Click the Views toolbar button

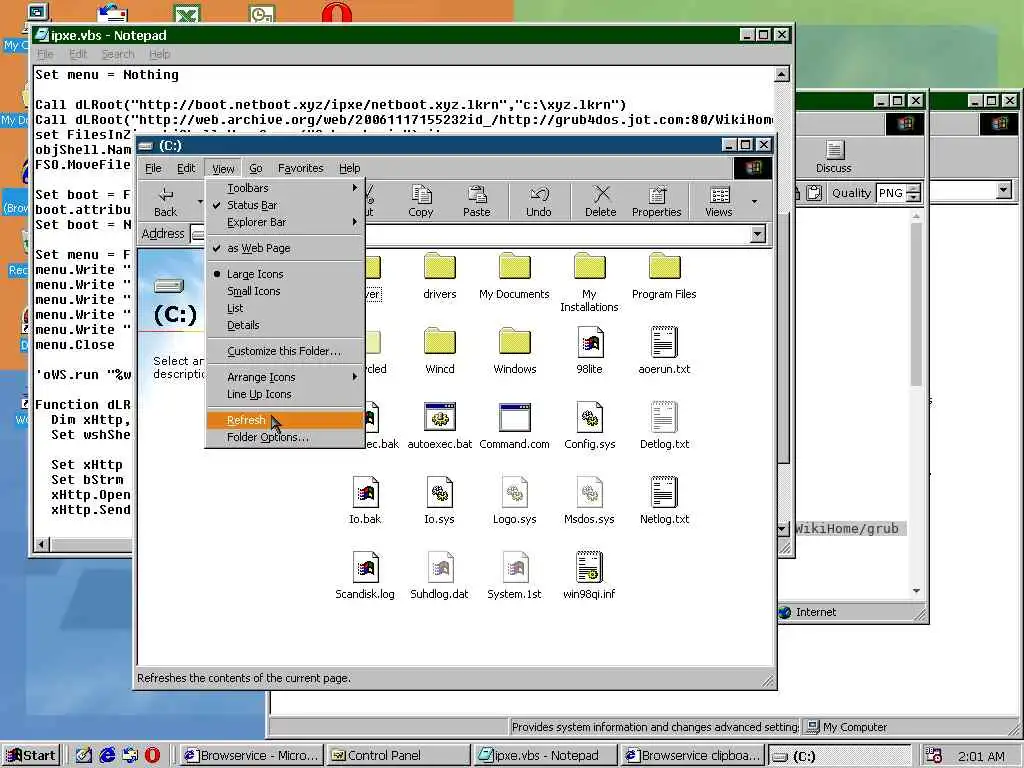(719, 200)
